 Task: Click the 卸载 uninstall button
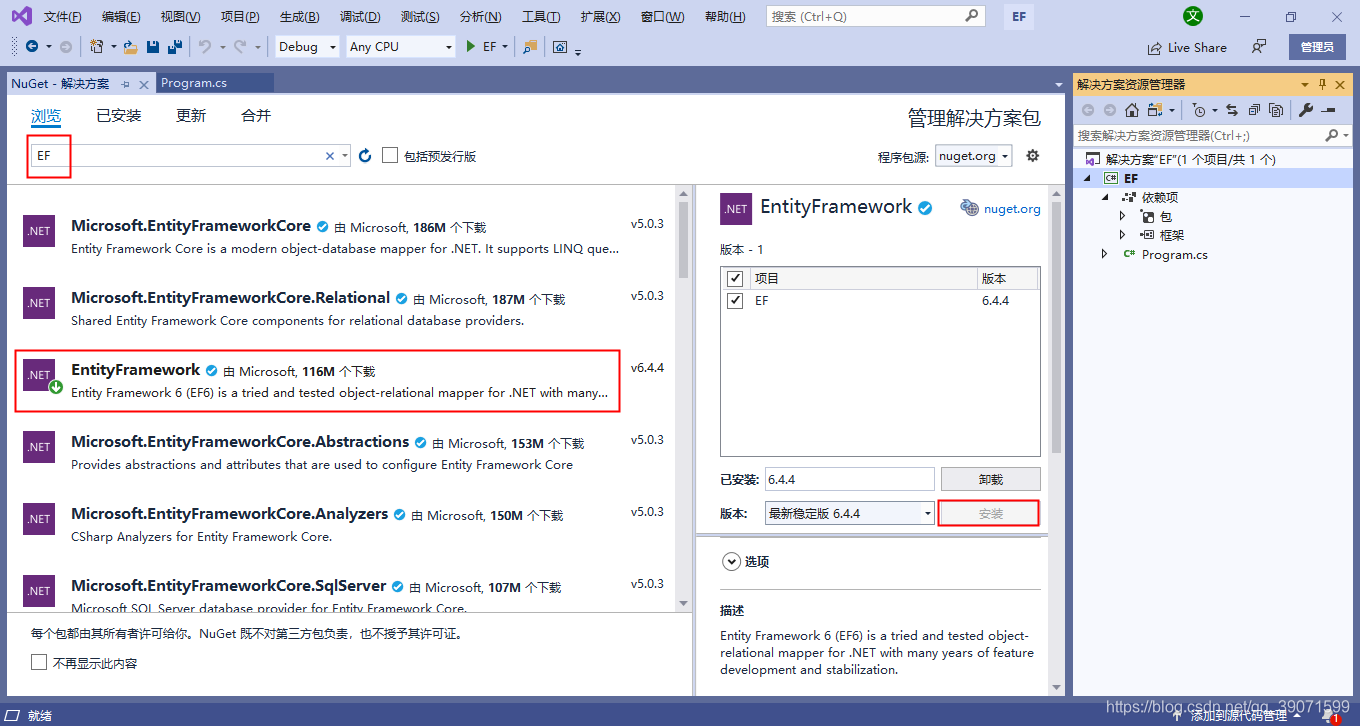[x=990, y=479]
